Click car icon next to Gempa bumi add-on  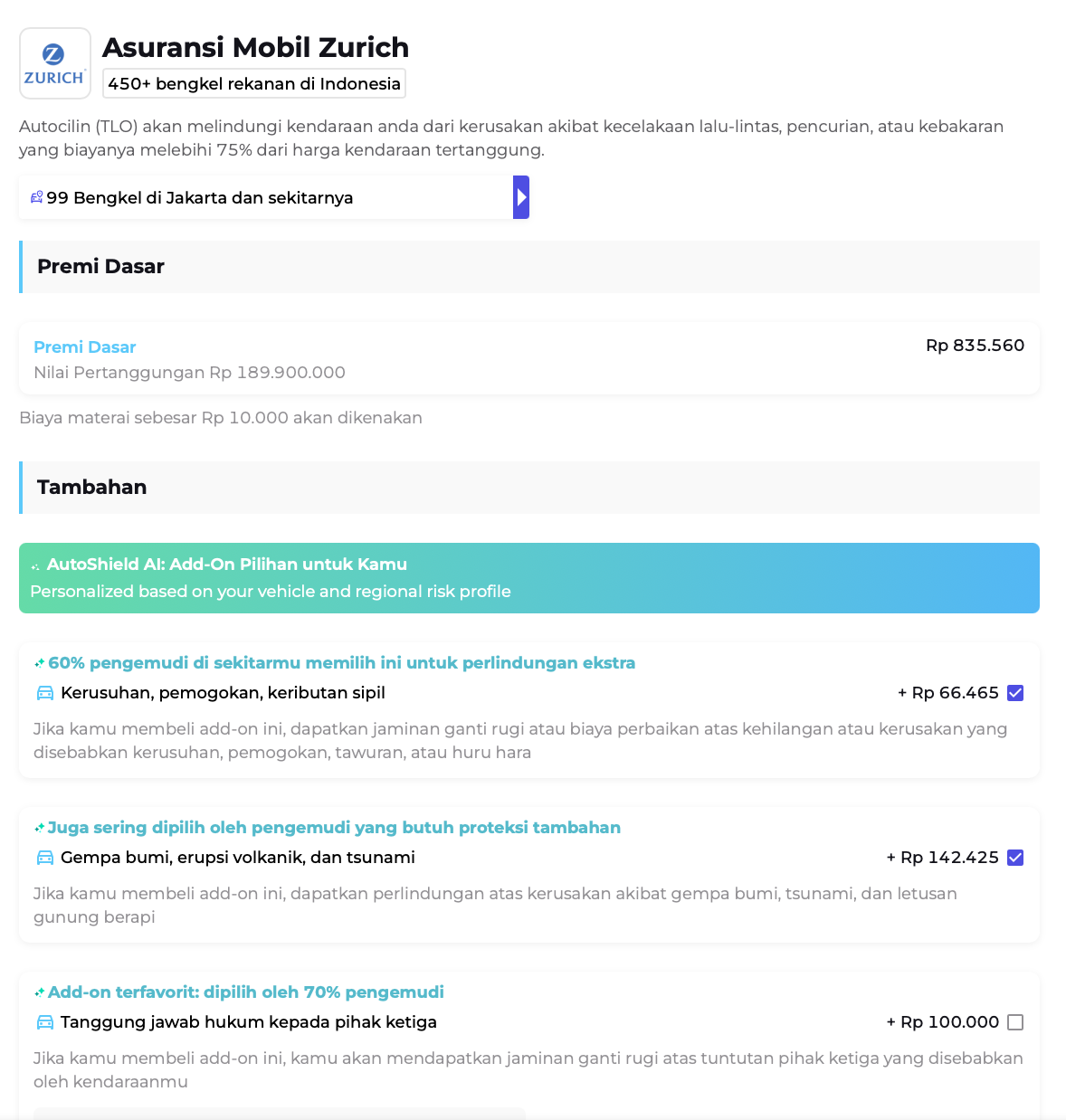pos(45,858)
